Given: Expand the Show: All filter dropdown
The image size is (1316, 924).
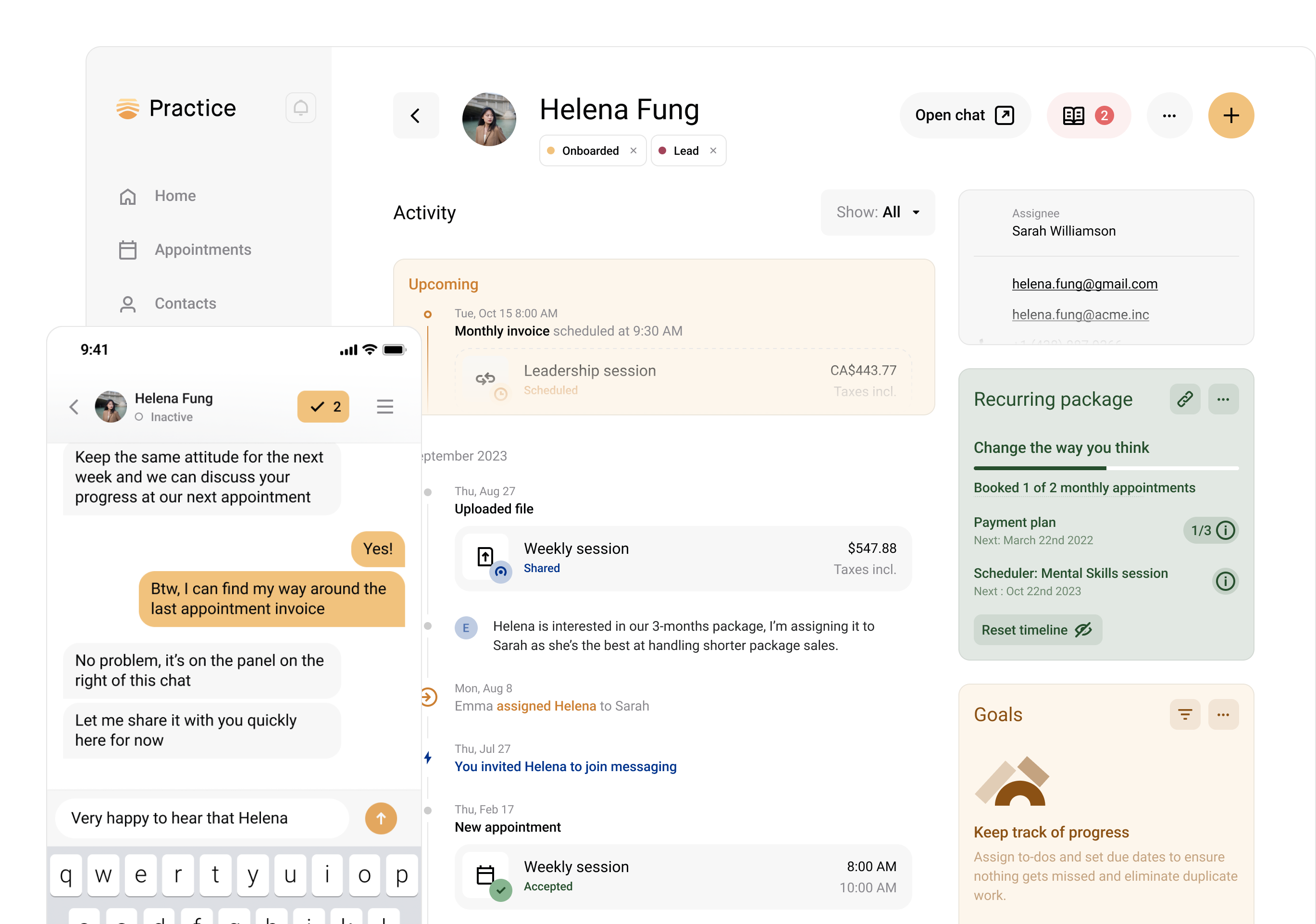Looking at the screenshot, I should [877, 212].
